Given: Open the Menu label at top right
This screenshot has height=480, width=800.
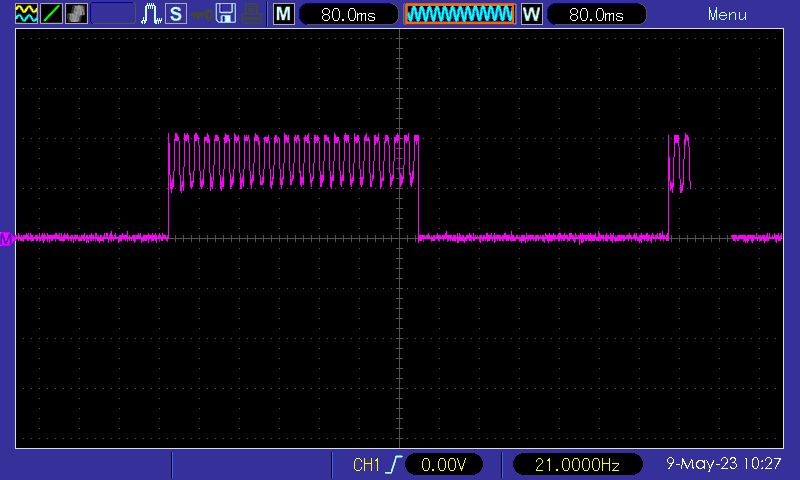Looking at the screenshot, I should click(727, 14).
